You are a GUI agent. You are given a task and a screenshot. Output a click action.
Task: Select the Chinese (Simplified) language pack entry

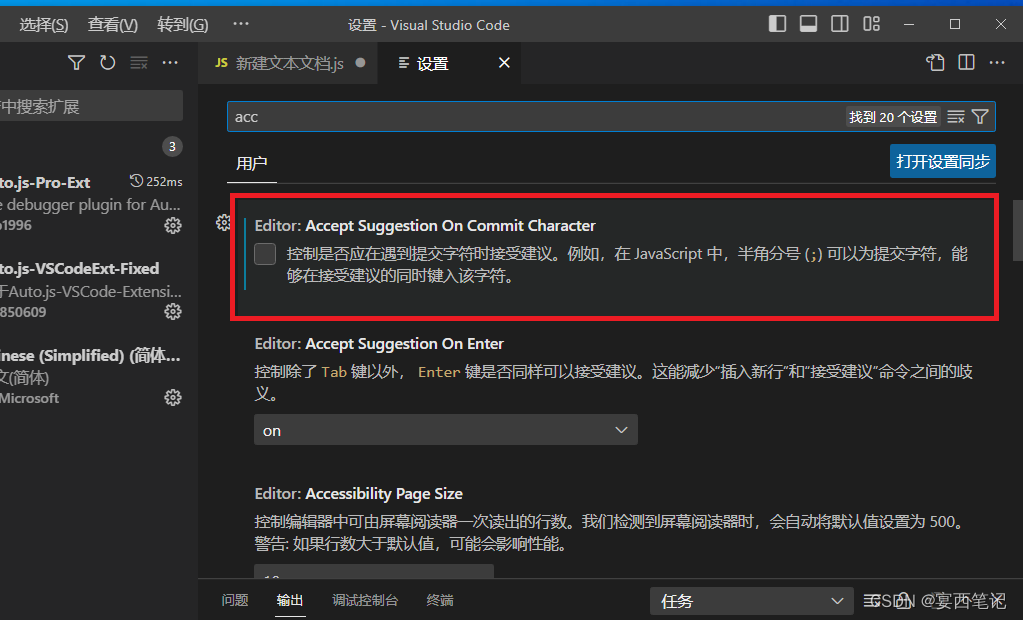tap(91, 376)
